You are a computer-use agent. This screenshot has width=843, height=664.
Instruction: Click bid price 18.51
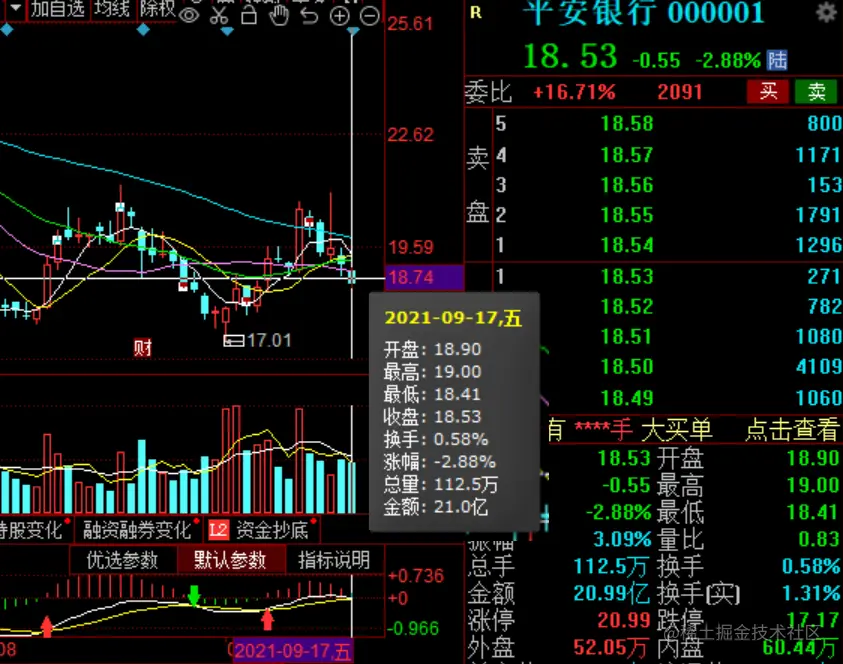626,337
